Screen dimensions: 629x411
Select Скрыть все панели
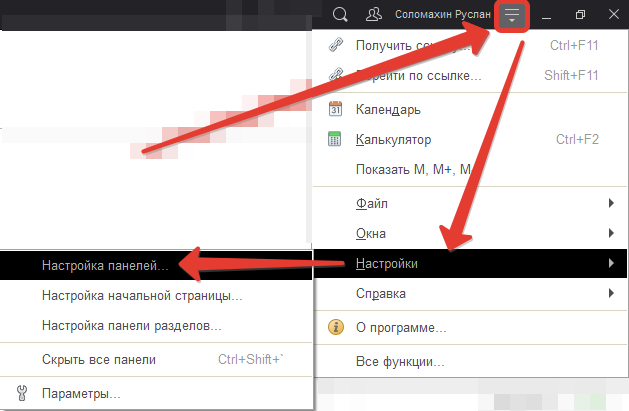156,360
